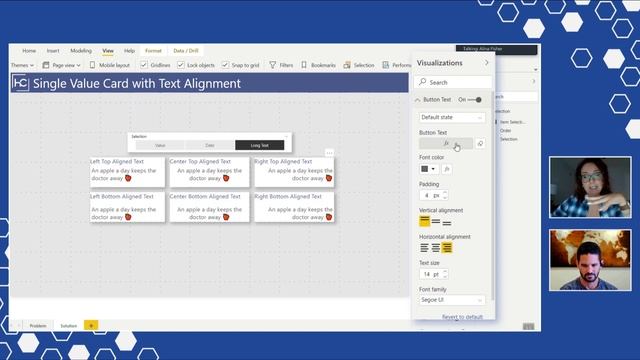The width and height of the screenshot is (640, 360).
Task: Click the Text size value field
Action: (x=431, y=274)
